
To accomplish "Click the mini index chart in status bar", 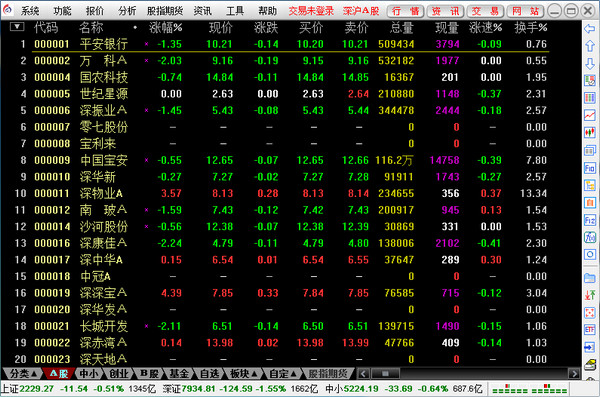I will 530,389.
